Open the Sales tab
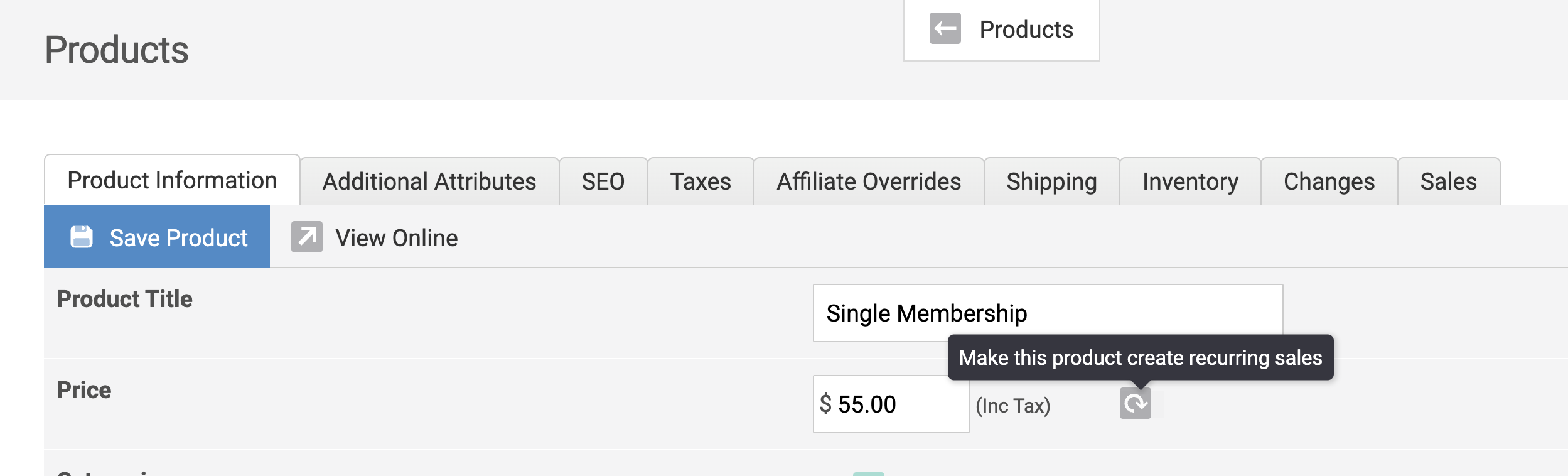The width and height of the screenshot is (1568, 476). coord(1448,182)
